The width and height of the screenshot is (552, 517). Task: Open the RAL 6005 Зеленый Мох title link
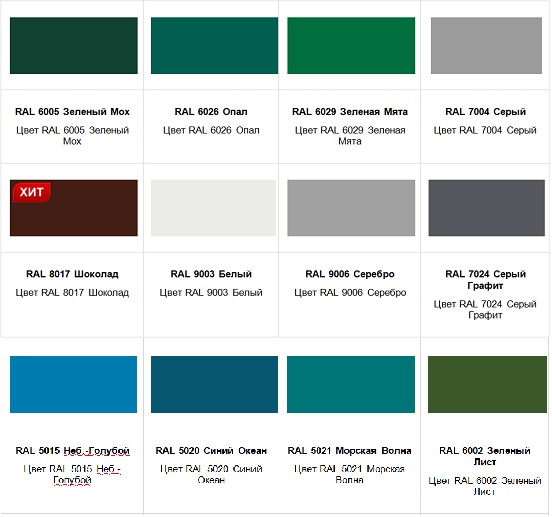click(73, 112)
